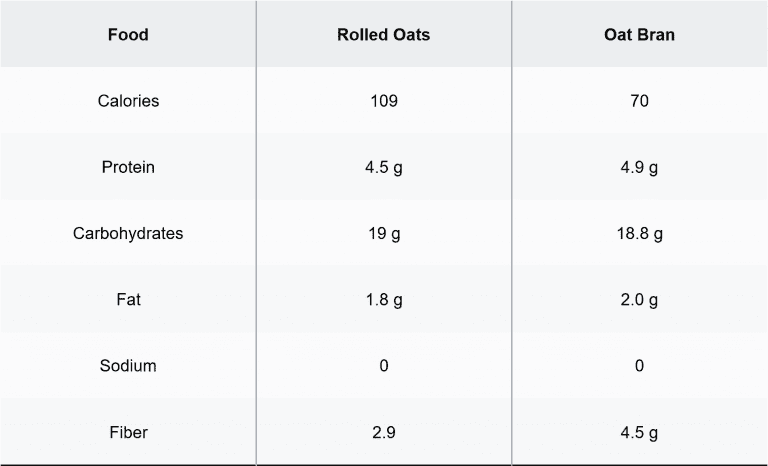Click the 2.9 fiber value
This screenshot has height=466, width=768.
click(384, 433)
